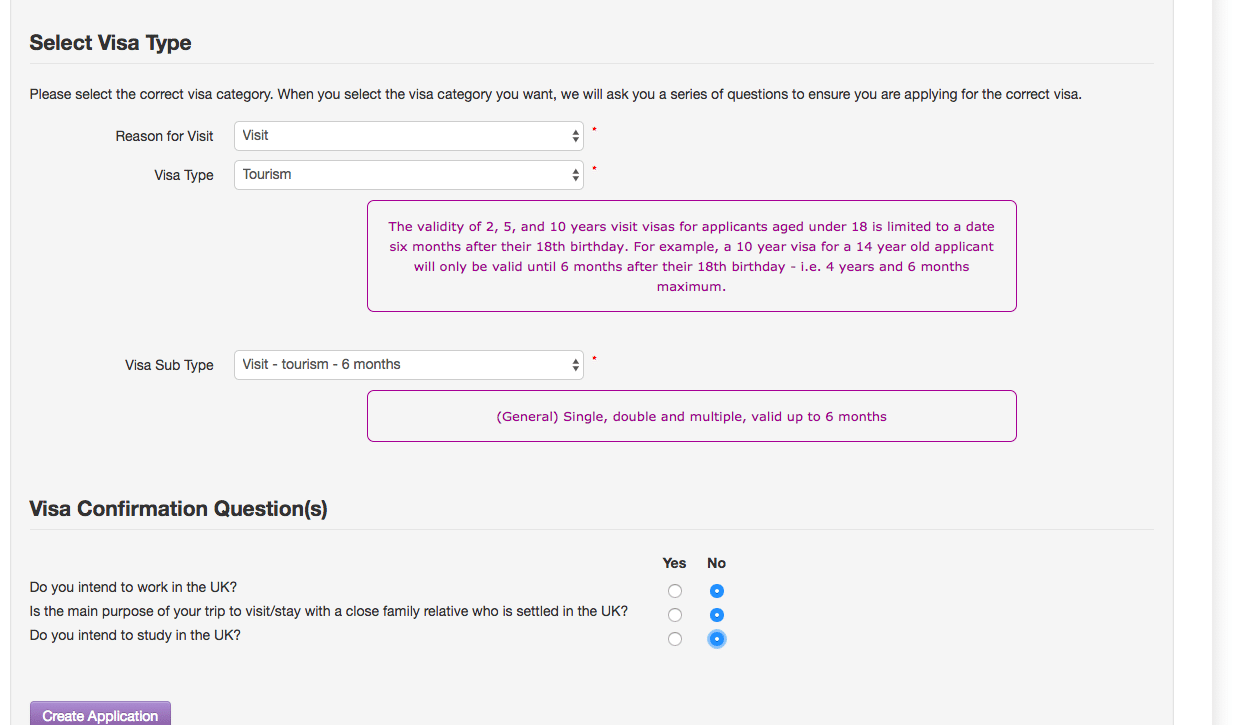Click the "Visa Sub Type" field label
The width and height of the screenshot is (1257, 725).
[x=169, y=365]
